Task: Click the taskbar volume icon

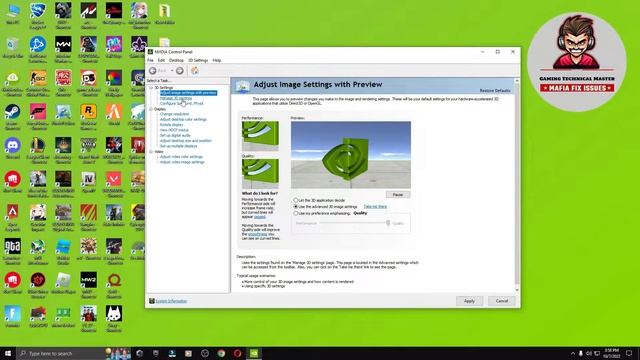Action: 589,353
